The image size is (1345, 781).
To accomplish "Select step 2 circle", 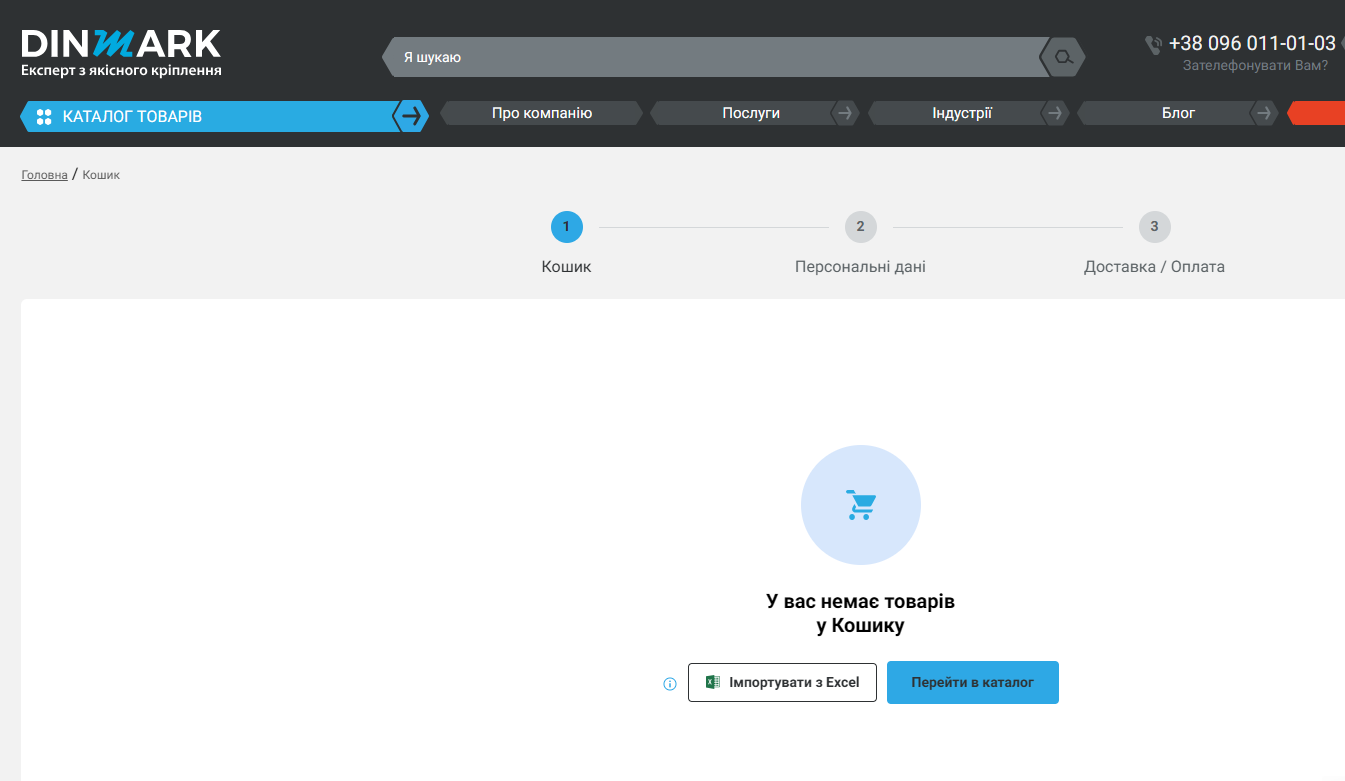I will click(860, 227).
